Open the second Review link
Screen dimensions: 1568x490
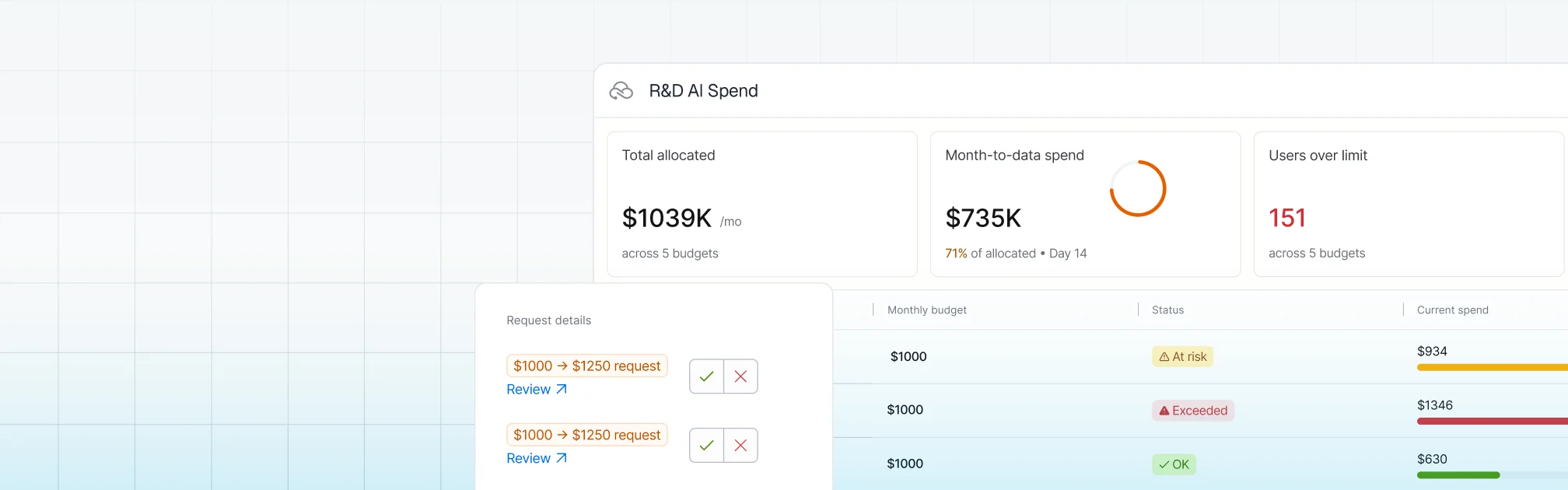coord(537,459)
